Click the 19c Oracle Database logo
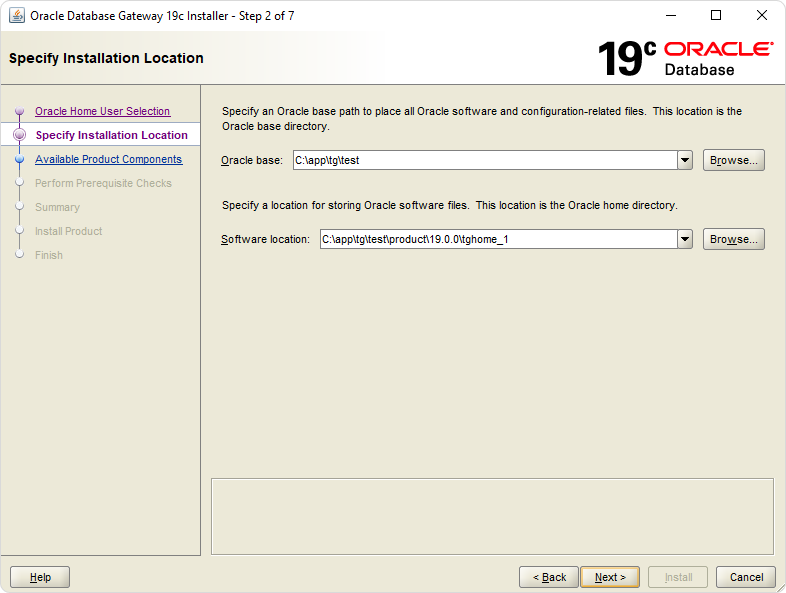This screenshot has height=593, width=786. pos(685,59)
